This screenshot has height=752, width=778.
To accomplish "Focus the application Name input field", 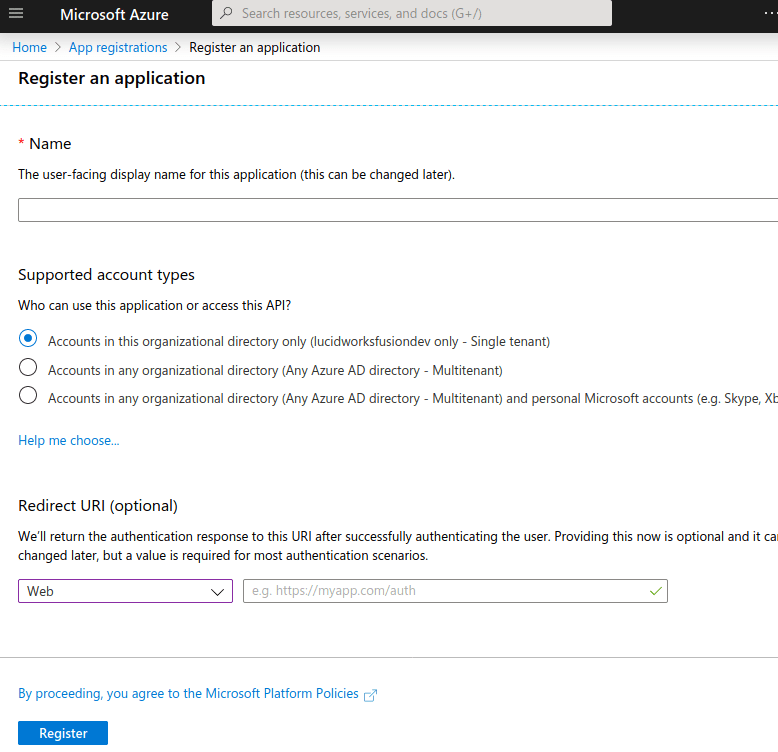I will tap(398, 210).
